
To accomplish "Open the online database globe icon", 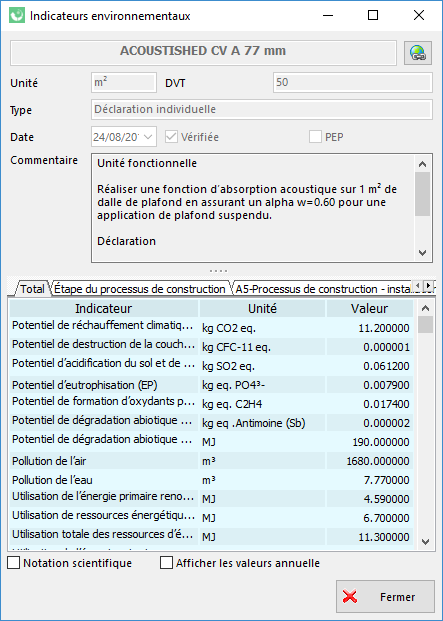I will pos(418,53).
